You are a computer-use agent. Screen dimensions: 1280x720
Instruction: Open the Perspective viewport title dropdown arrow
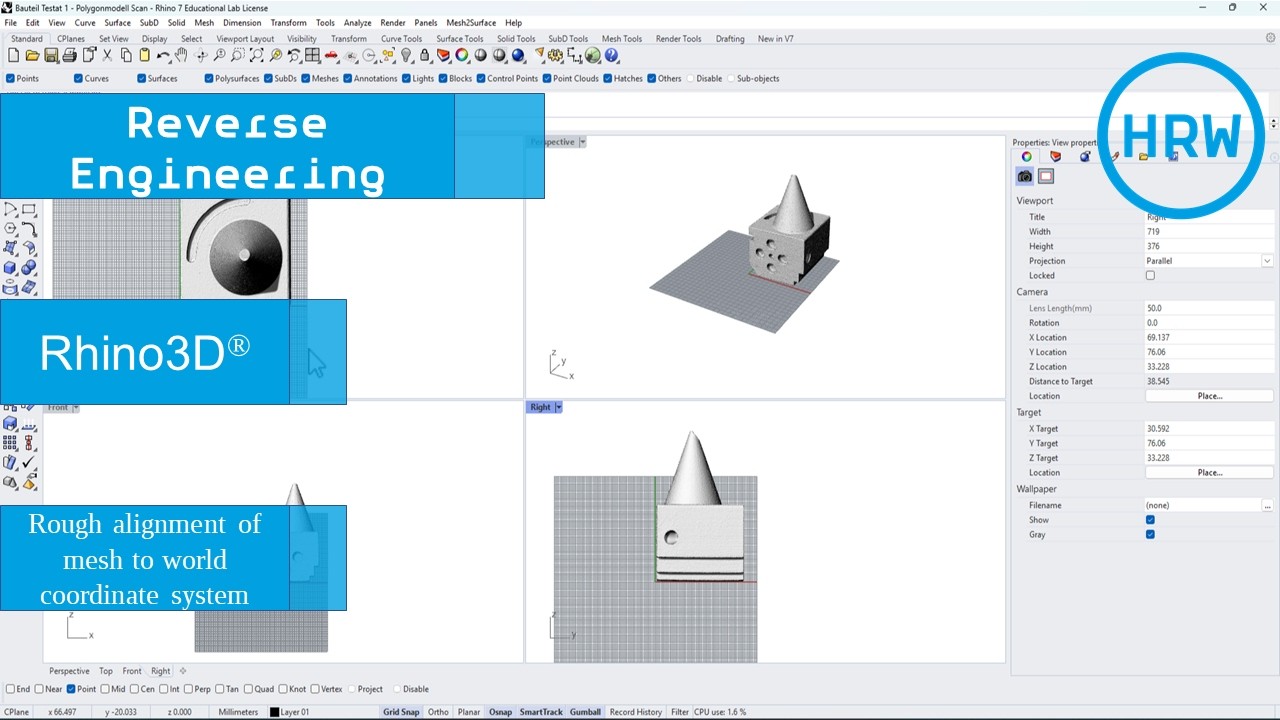tap(582, 142)
